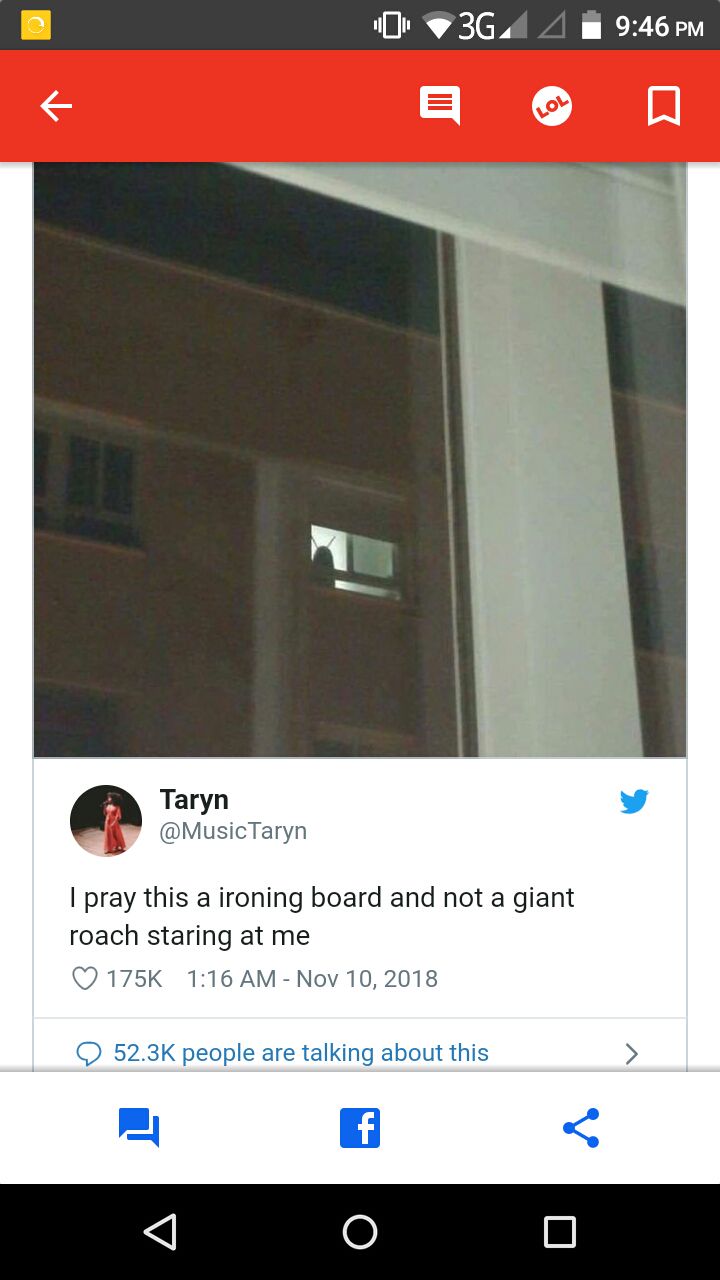
Task: Tap the LOL reaction icon
Action: pos(551,106)
